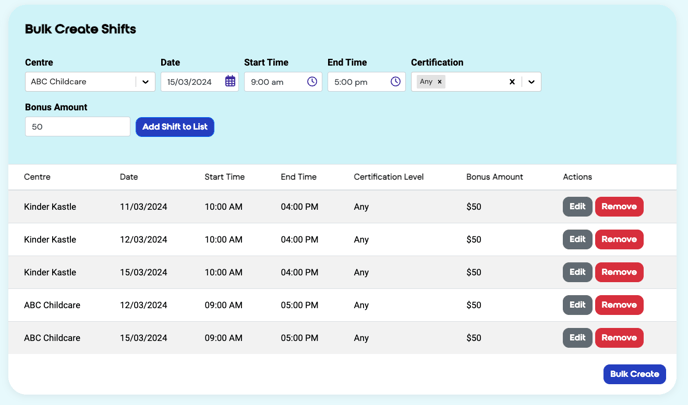
Task: Expand the Certification dropdown
Action: click(531, 82)
